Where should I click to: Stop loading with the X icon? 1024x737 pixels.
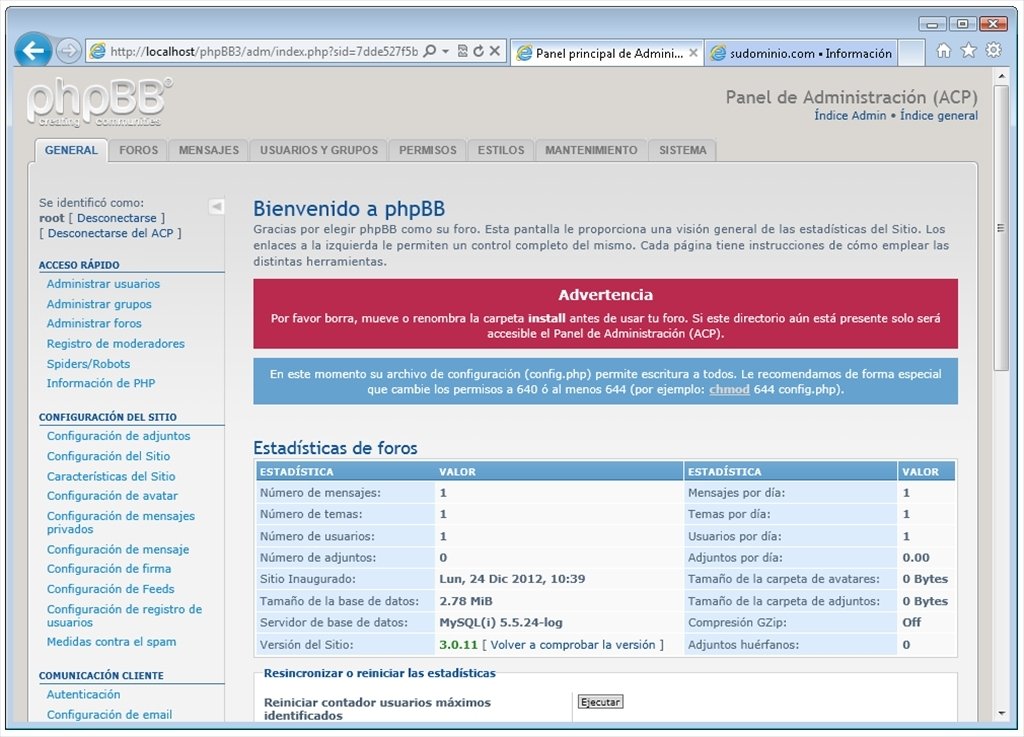pyautogui.click(x=494, y=51)
